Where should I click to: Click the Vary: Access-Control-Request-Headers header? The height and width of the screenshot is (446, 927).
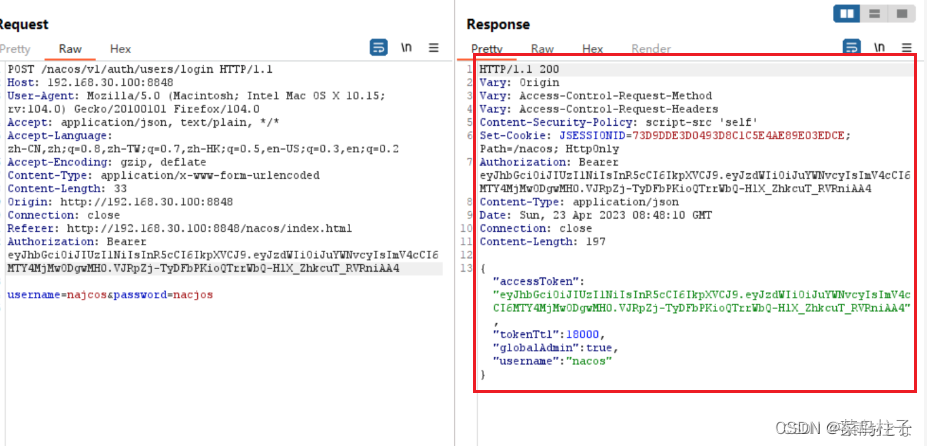click(x=599, y=109)
